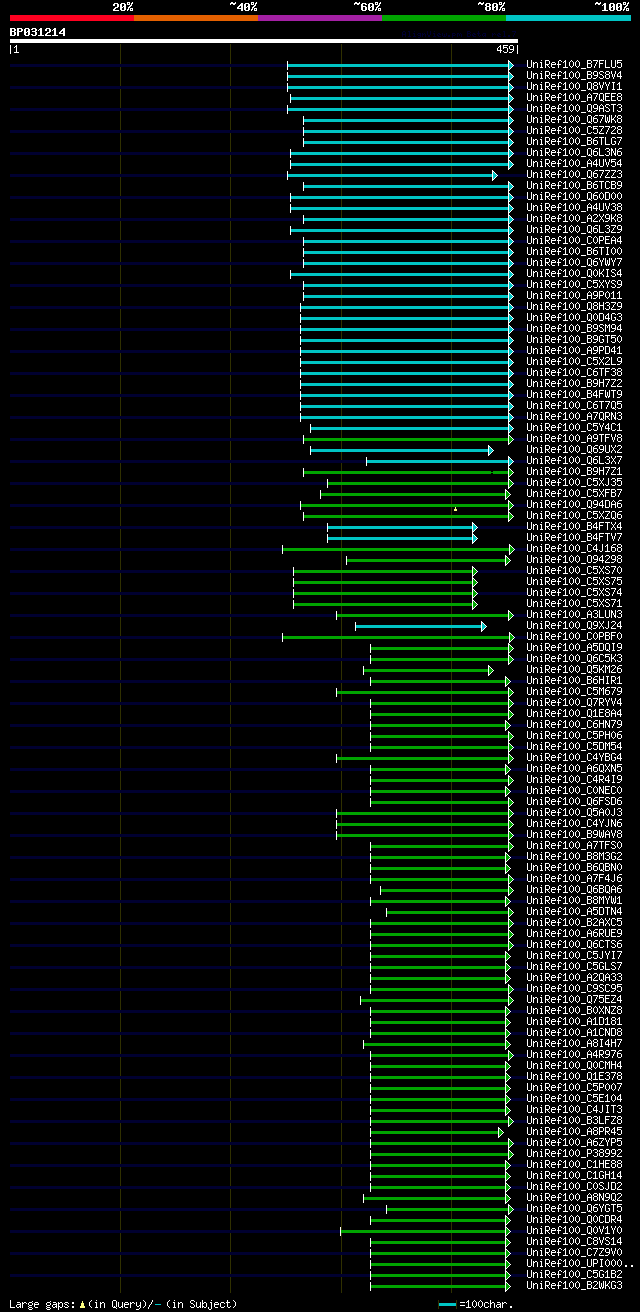Select the UniRef100_C5XFB7 label

(574, 493)
